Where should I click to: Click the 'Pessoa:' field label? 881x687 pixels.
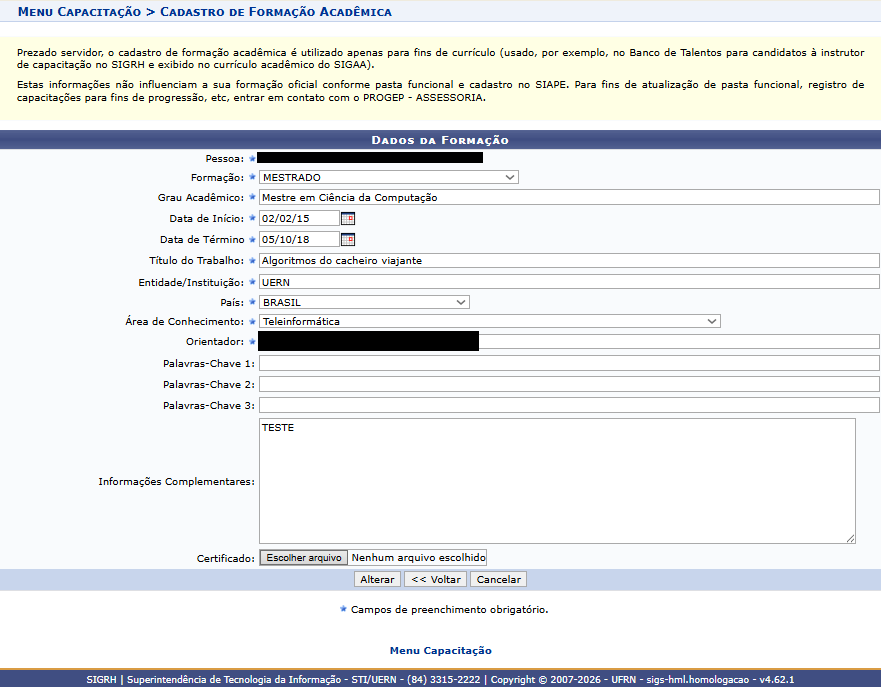click(225, 159)
